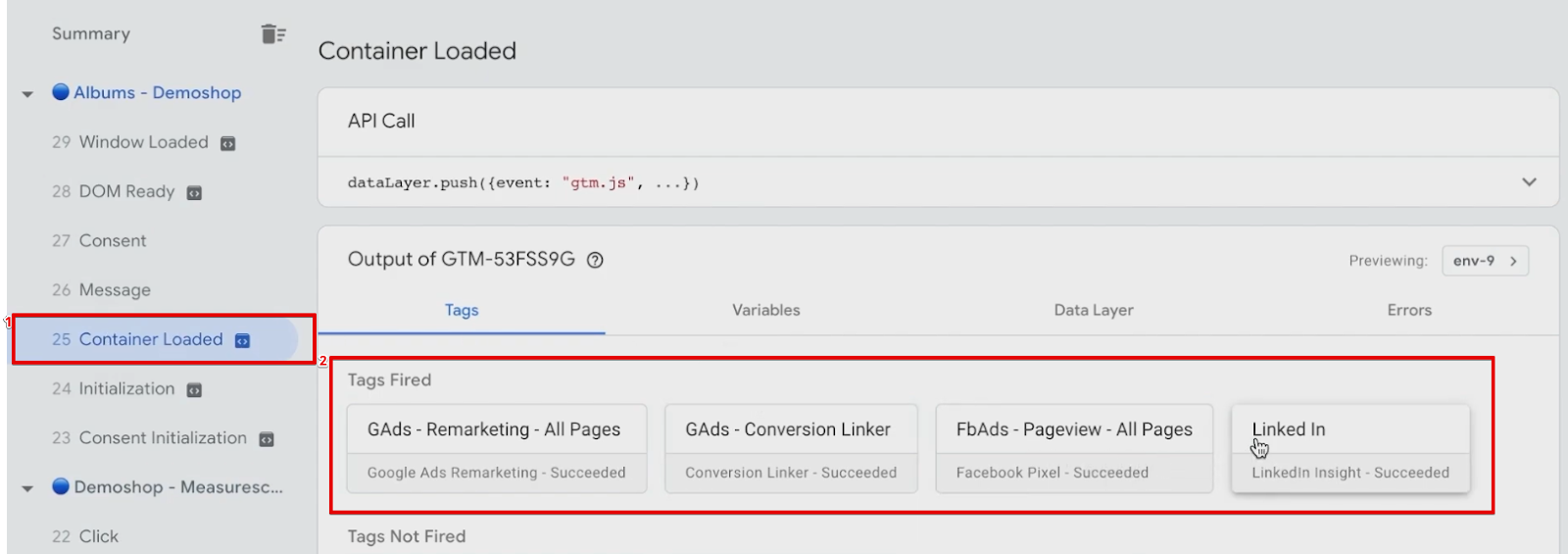
Task: Click the Tags Fired heading
Action: click(389, 379)
